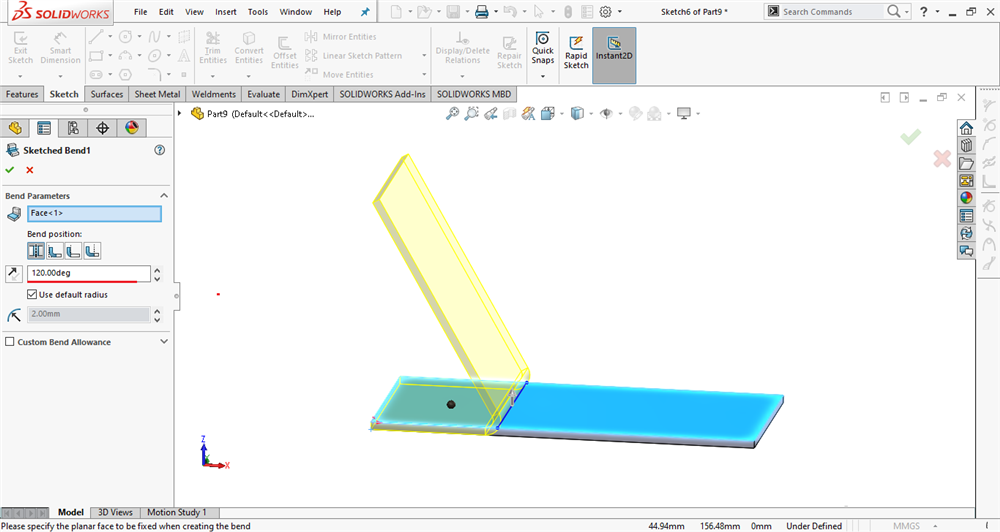
Task: Open the Hide/Show Items eye icon
Action: pyautogui.click(x=607, y=114)
